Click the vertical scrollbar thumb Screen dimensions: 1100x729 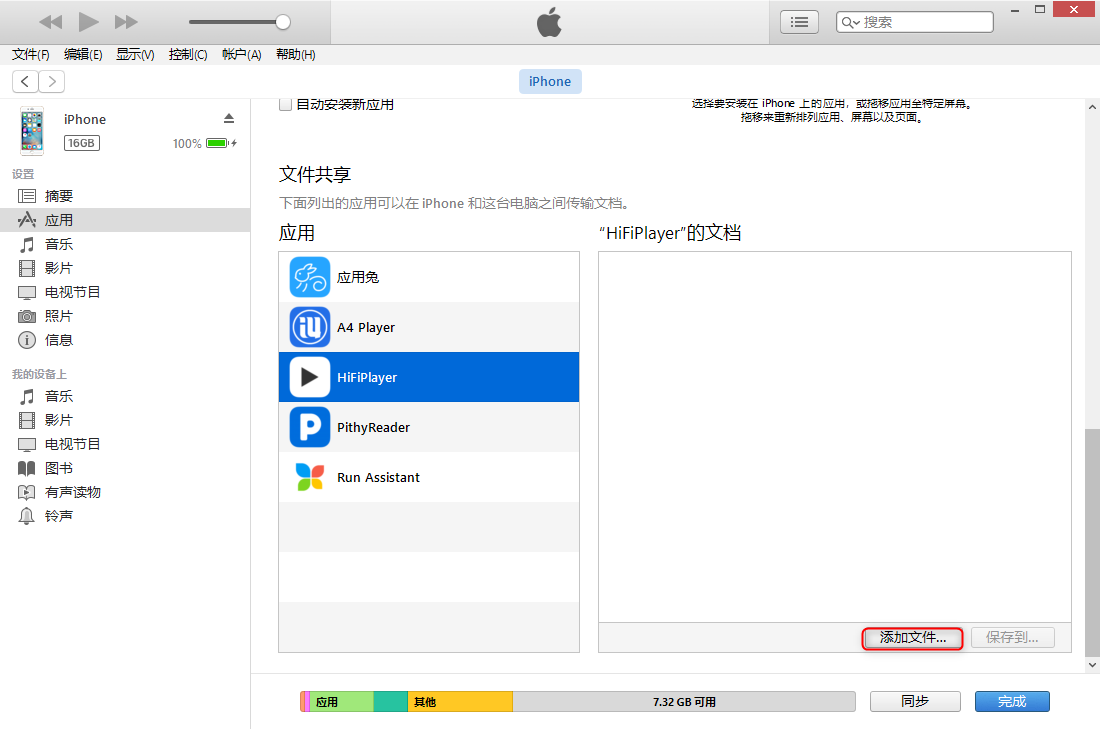[x=1092, y=541]
